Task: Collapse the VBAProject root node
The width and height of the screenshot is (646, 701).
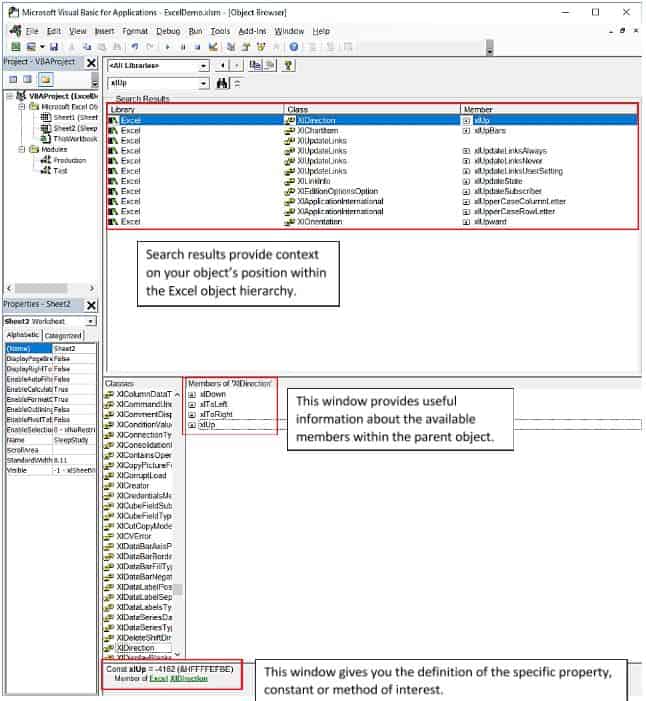Action: tap(9, 96)
